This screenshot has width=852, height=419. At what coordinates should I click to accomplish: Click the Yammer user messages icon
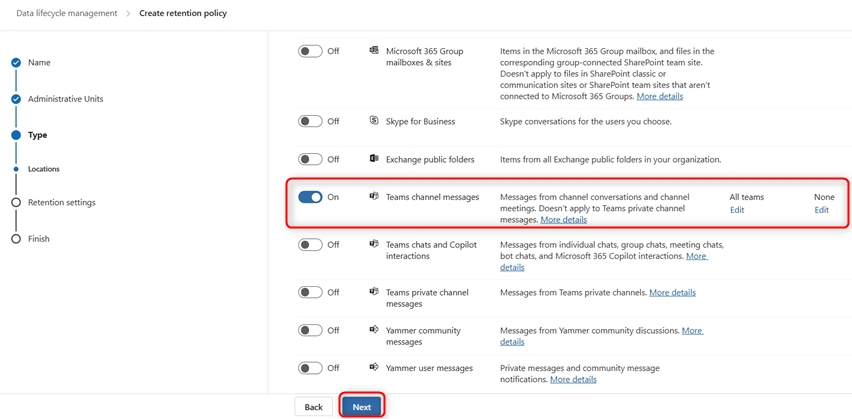(x=374, y=367)
